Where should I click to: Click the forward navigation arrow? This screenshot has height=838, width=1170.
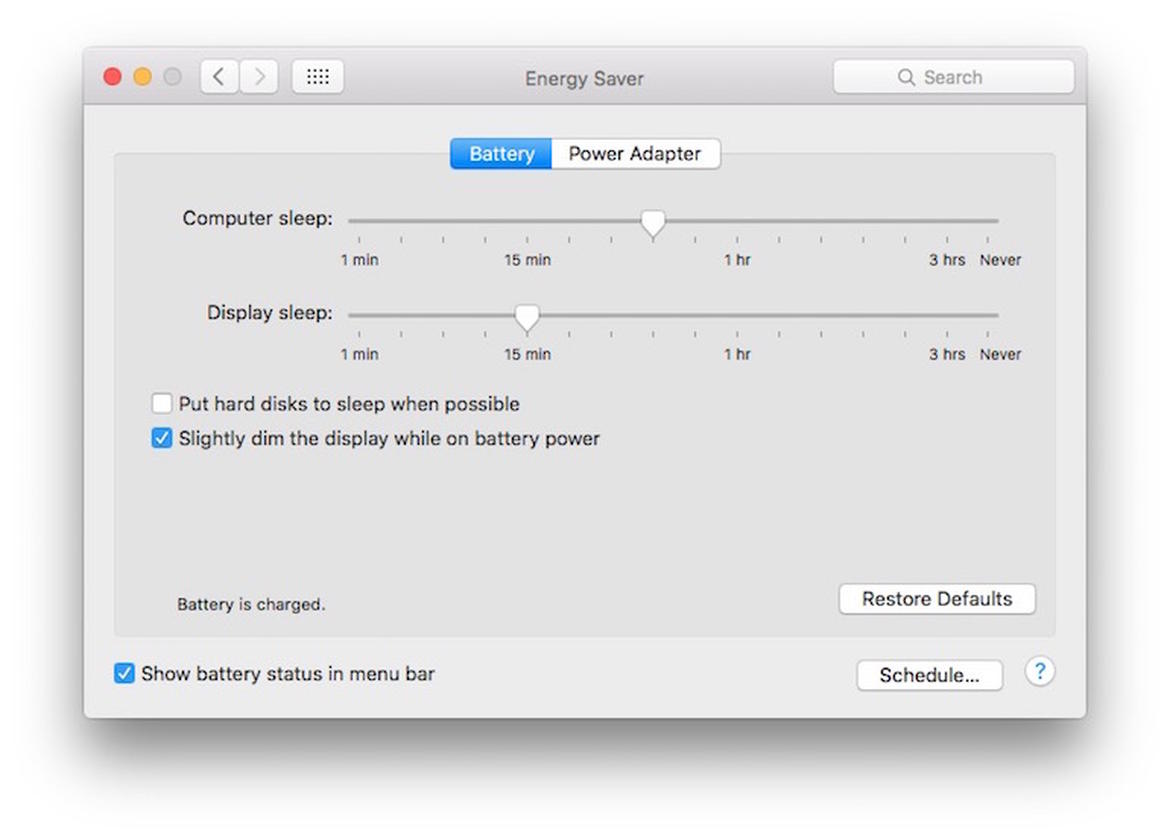[x=258, y=76]
